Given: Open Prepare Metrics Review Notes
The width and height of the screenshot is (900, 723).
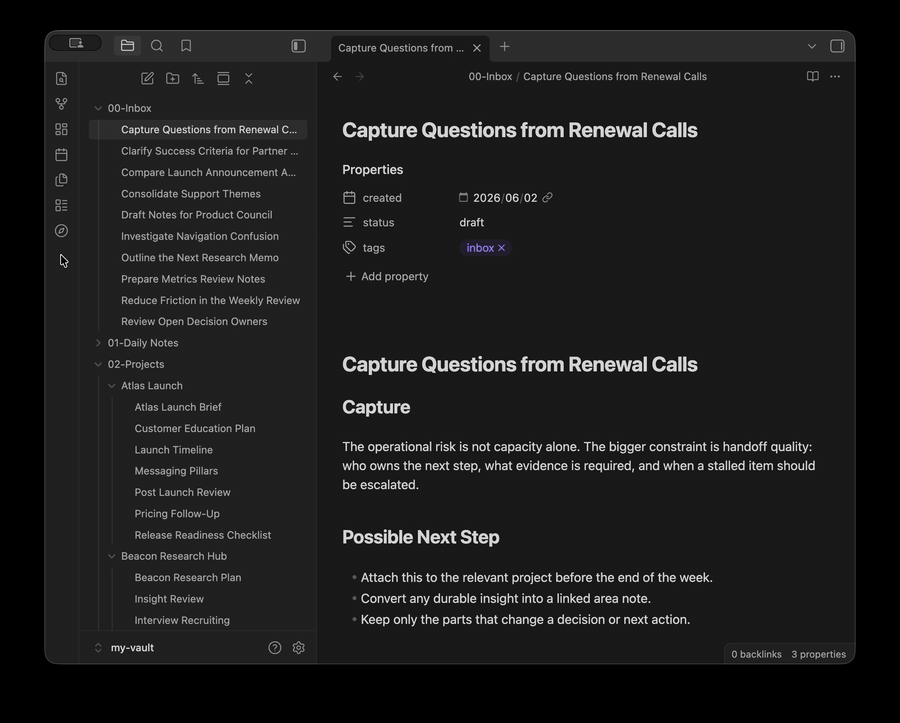Looking at the screenshot, I should tap(193, 279).
